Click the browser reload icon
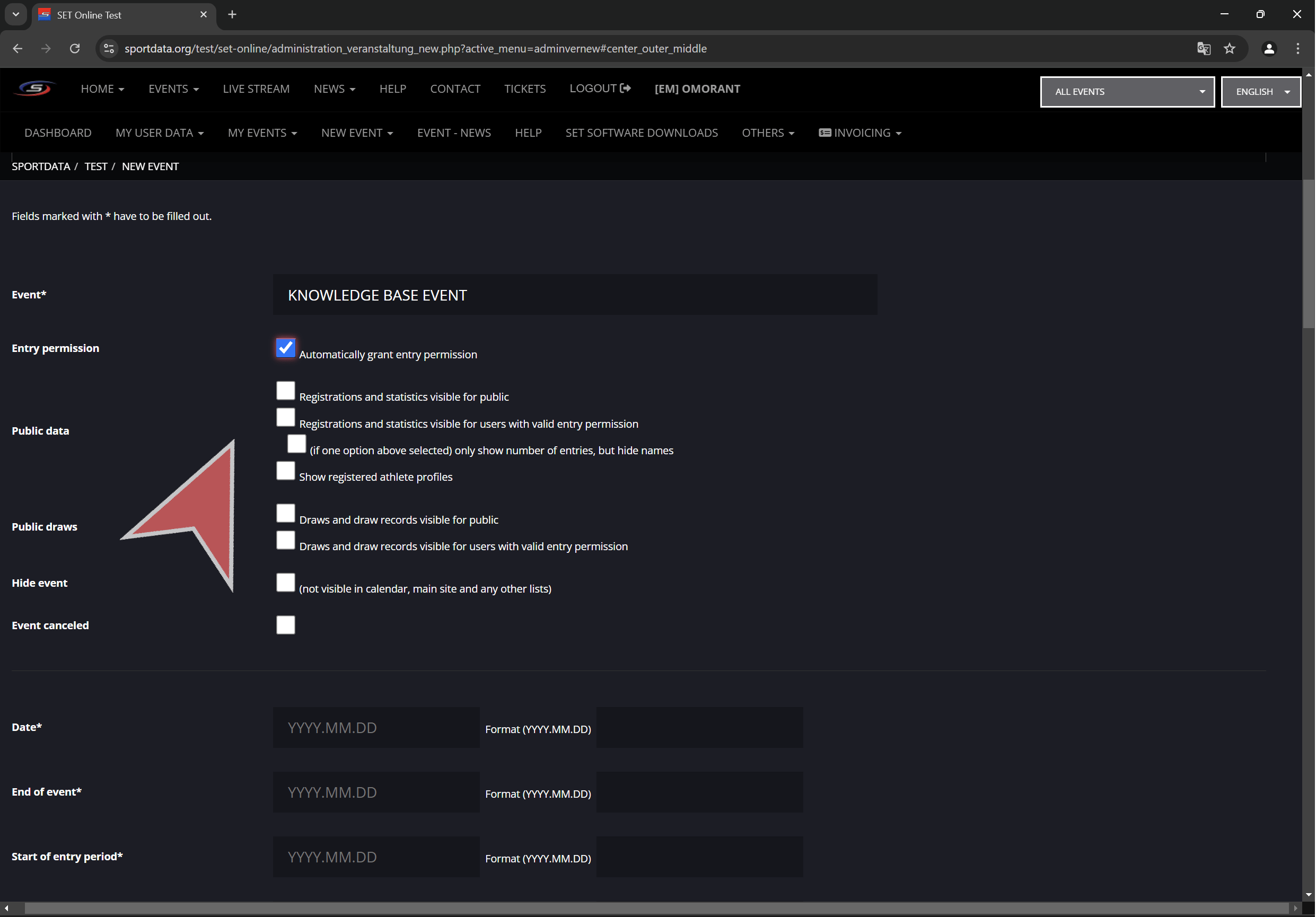Image resolution: width=1316 pixels, height=917 pixels. click(x=75, y=49)
